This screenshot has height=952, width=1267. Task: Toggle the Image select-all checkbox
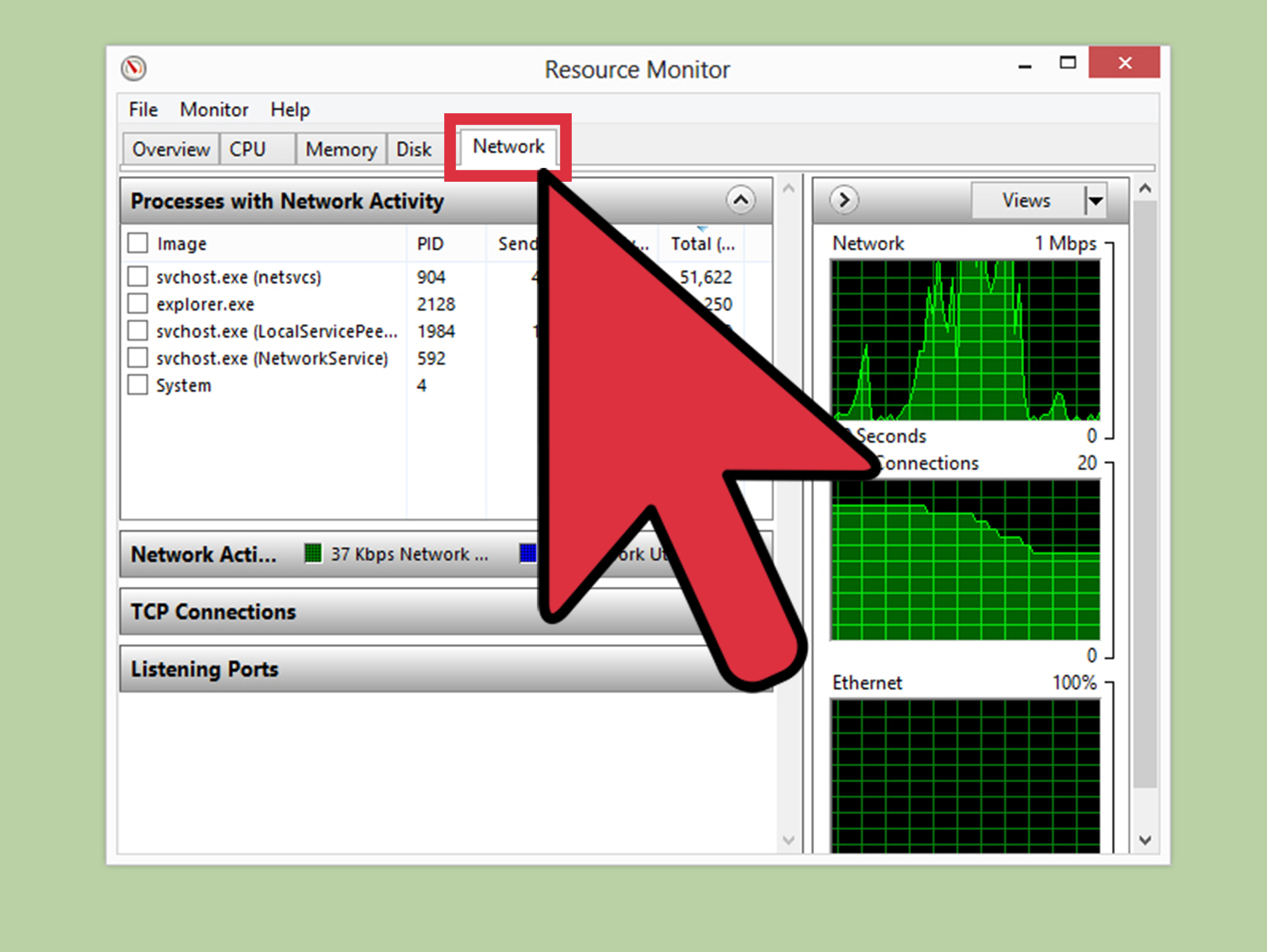click(x=137, y=243)
